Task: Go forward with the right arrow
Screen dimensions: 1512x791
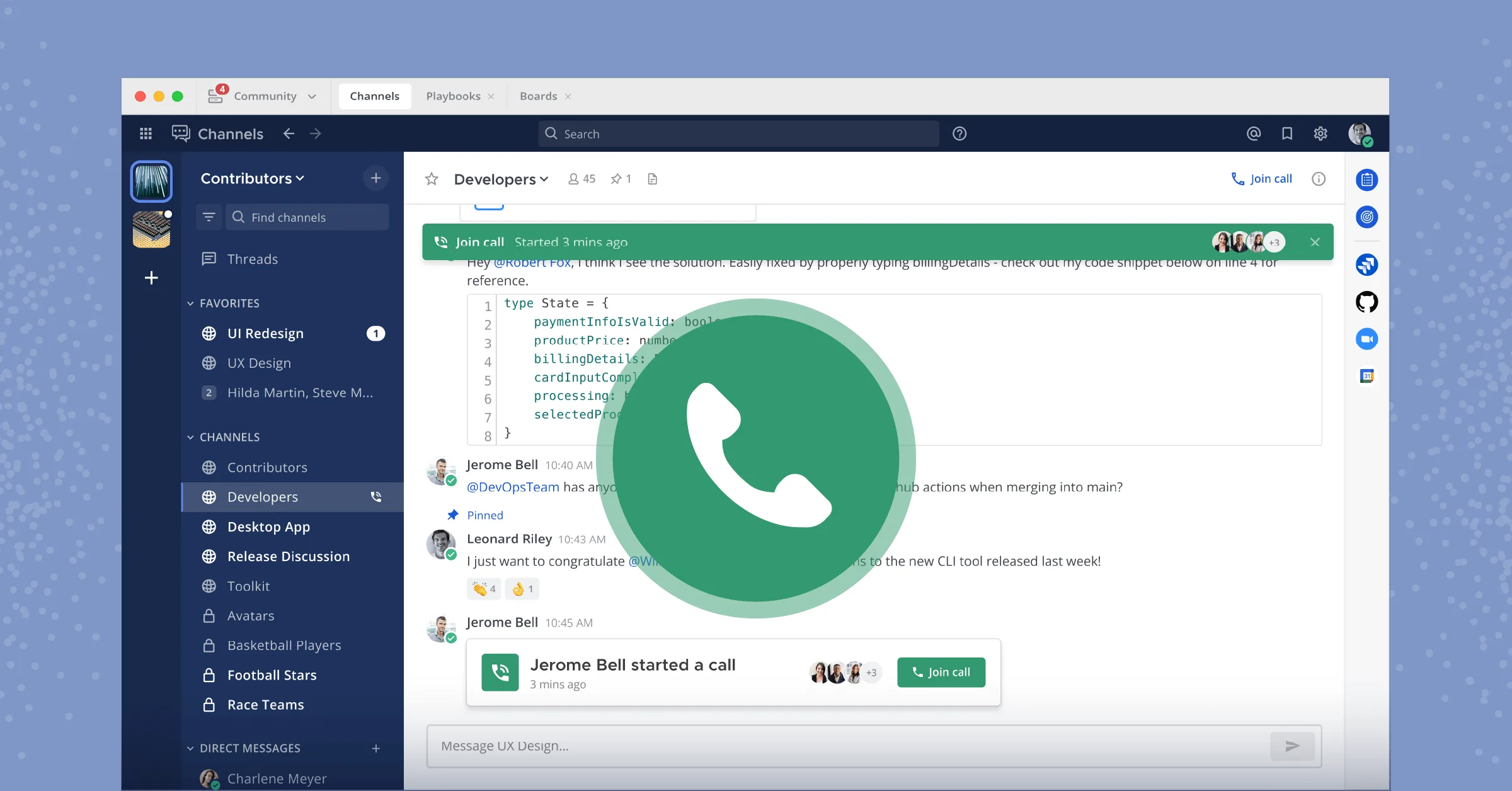Action: tap(316, 134)
